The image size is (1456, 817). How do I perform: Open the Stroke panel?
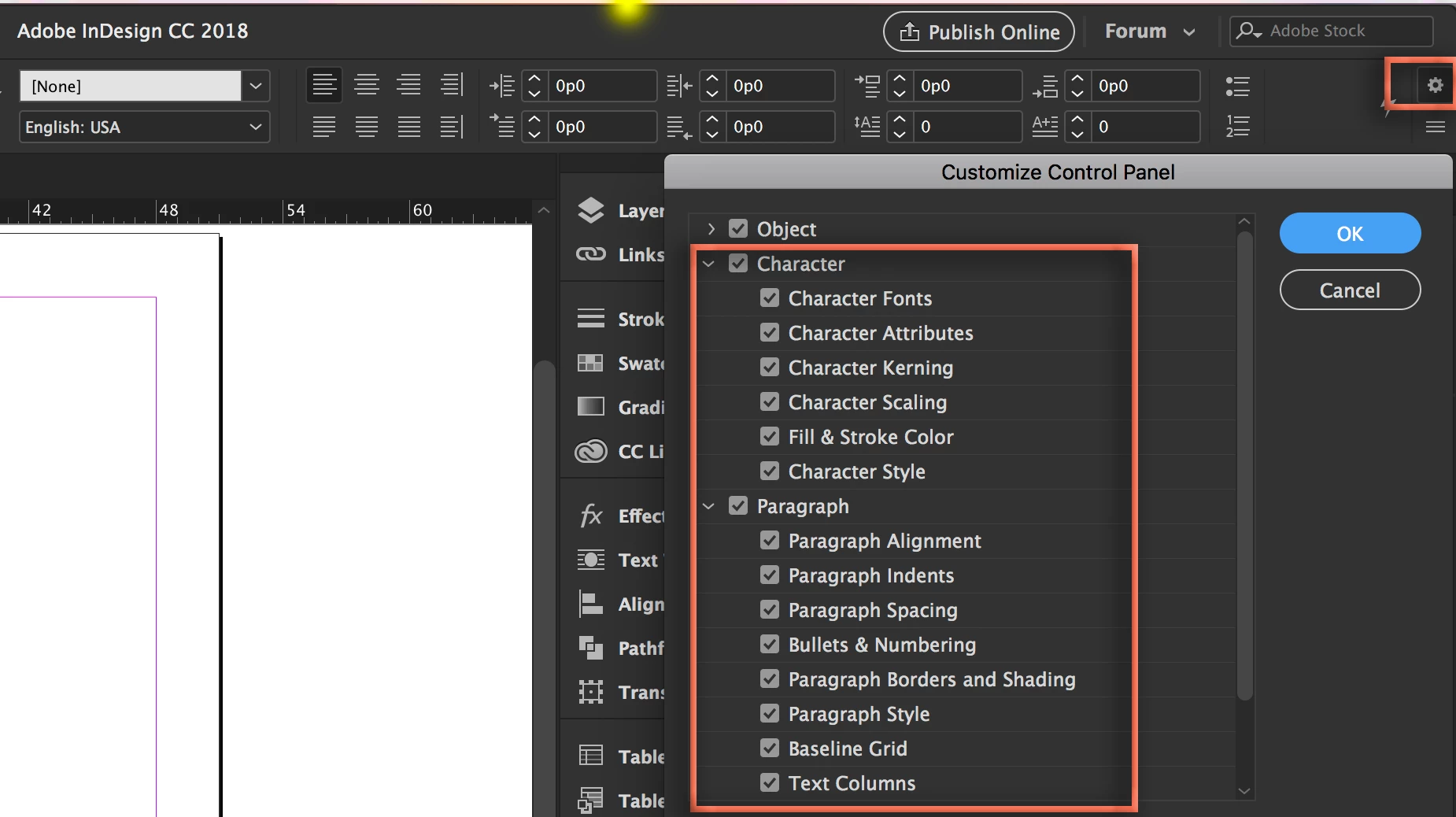620,319
